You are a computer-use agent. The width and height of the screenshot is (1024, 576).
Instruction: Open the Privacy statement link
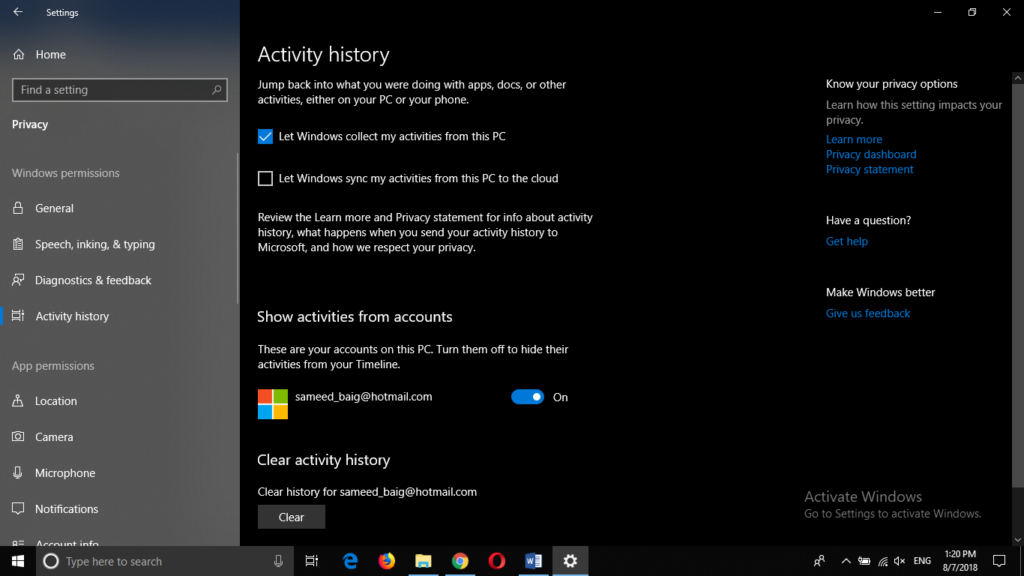869,169
